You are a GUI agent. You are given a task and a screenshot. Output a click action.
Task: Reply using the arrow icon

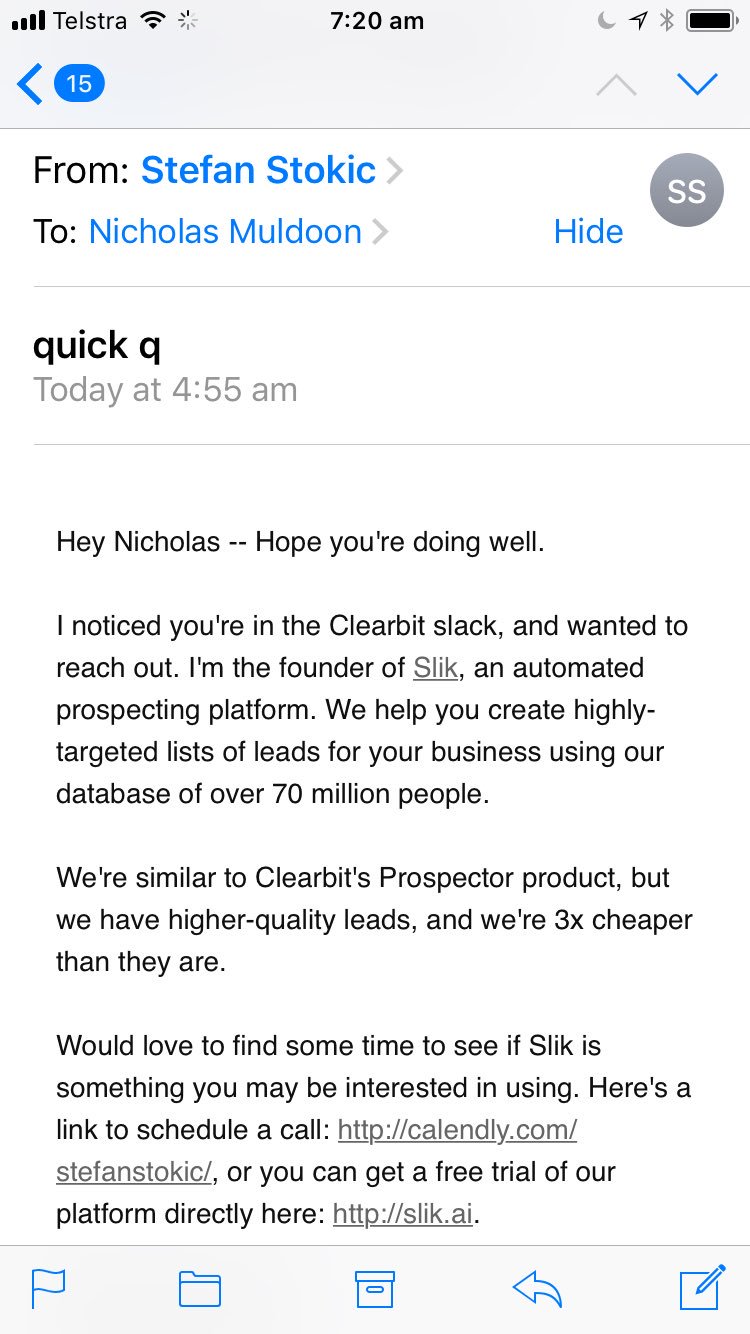point(537,1288)
